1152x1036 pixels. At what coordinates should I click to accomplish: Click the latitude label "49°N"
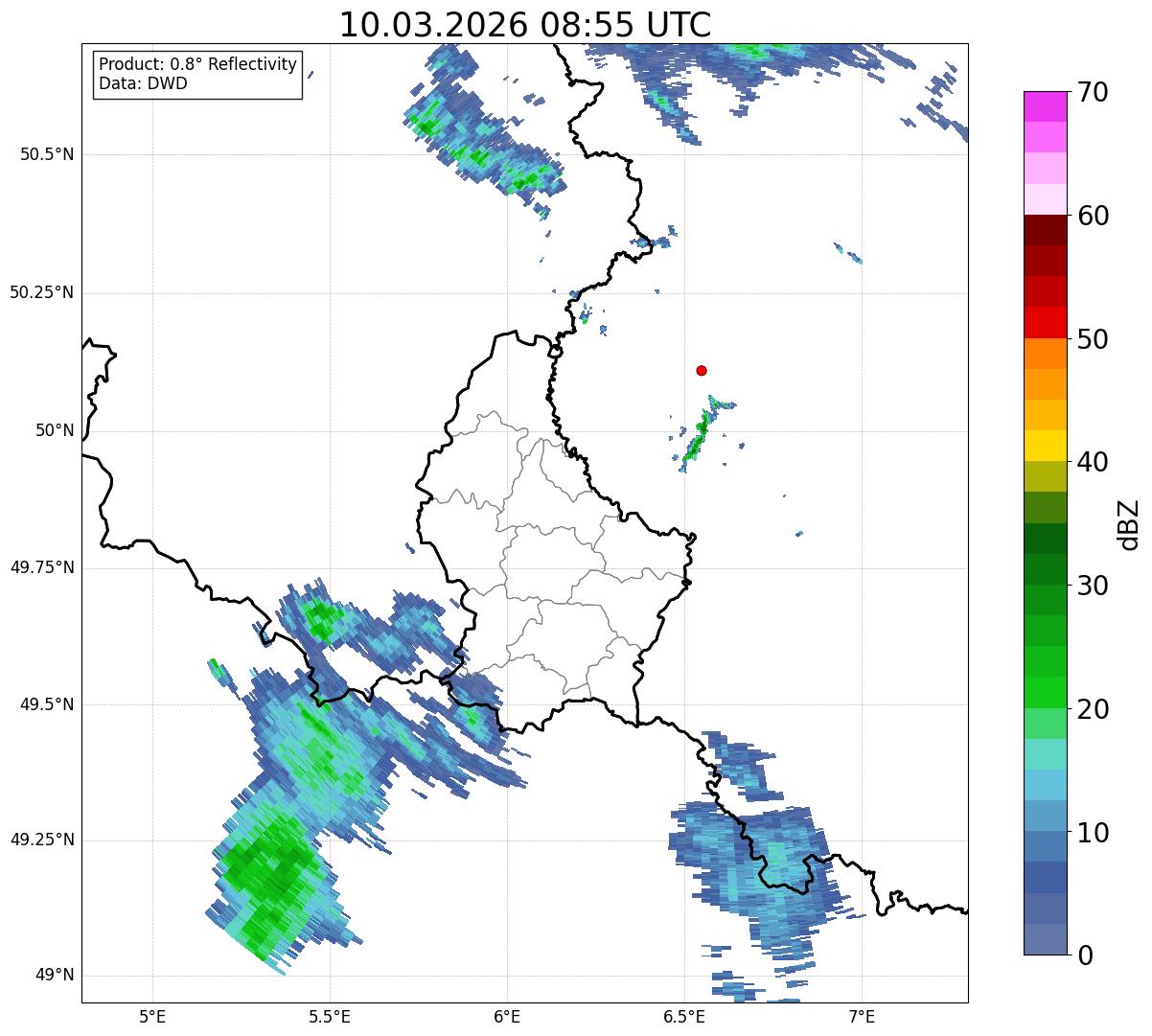coord(55,976)
